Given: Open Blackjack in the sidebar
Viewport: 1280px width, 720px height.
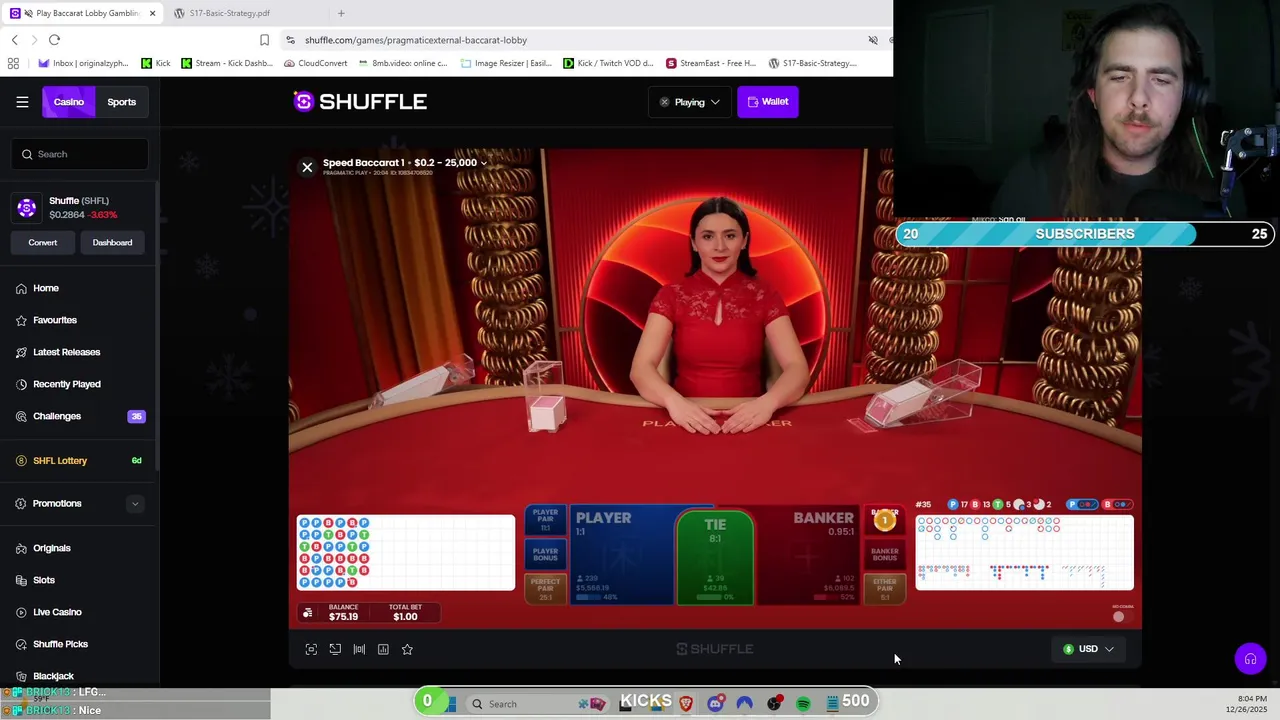Looking at the screenshot, I should 54,676.
